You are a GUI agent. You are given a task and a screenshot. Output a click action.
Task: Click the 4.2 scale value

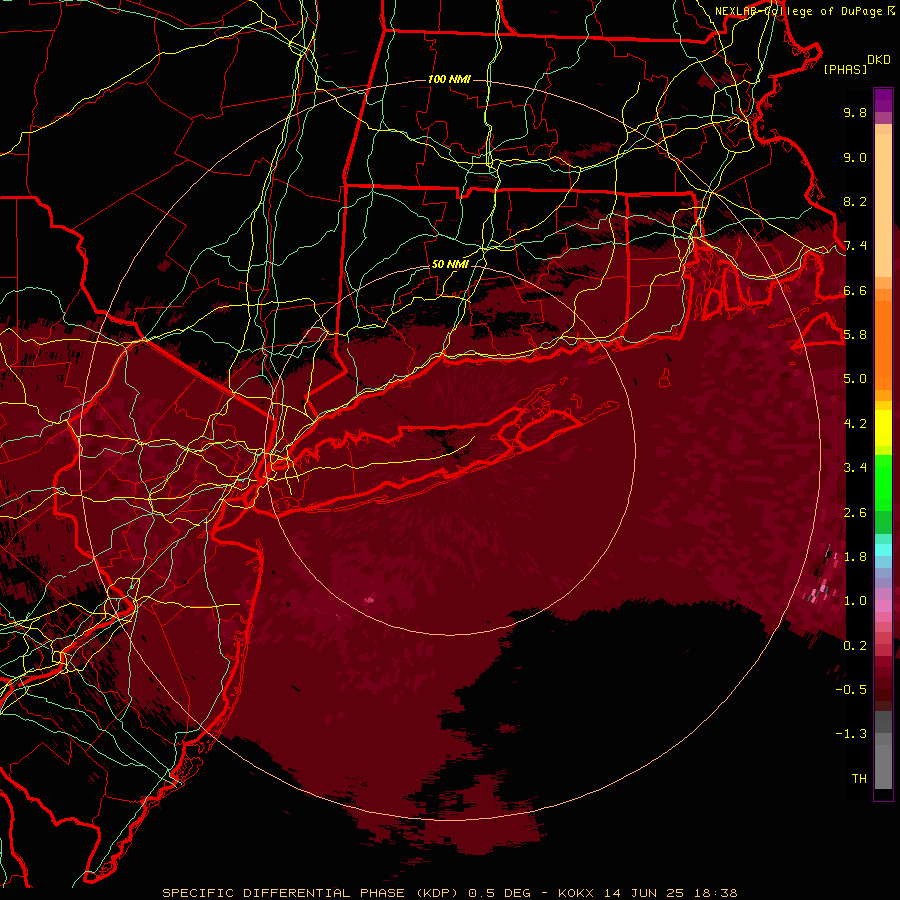(855, 424)
